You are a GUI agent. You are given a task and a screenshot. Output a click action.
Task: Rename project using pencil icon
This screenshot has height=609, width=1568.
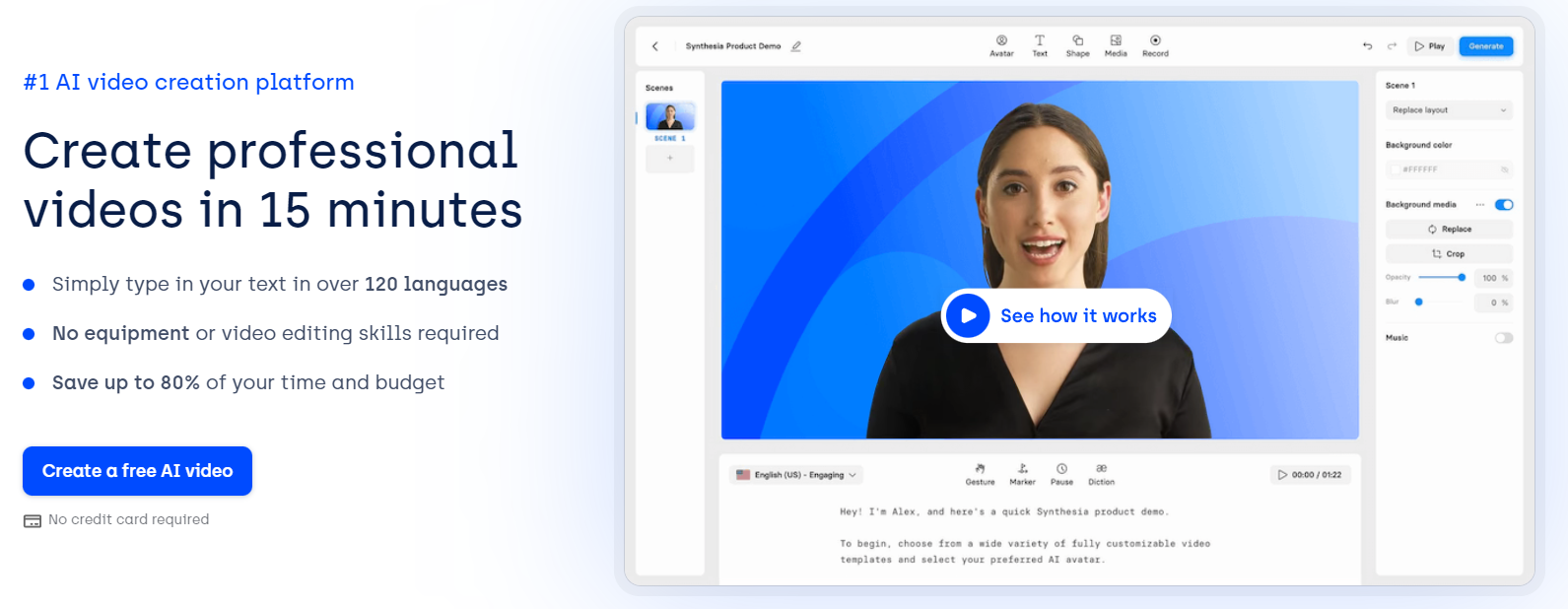[796, 46]
